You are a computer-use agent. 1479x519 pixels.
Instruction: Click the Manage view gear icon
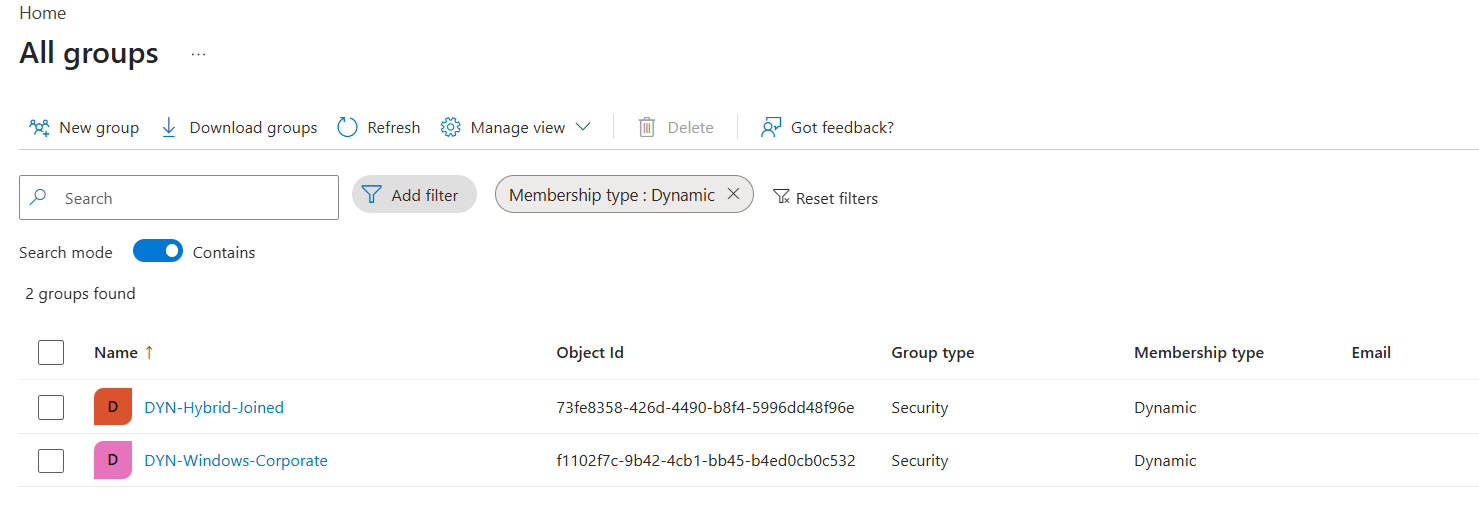[x=450, y=127]
